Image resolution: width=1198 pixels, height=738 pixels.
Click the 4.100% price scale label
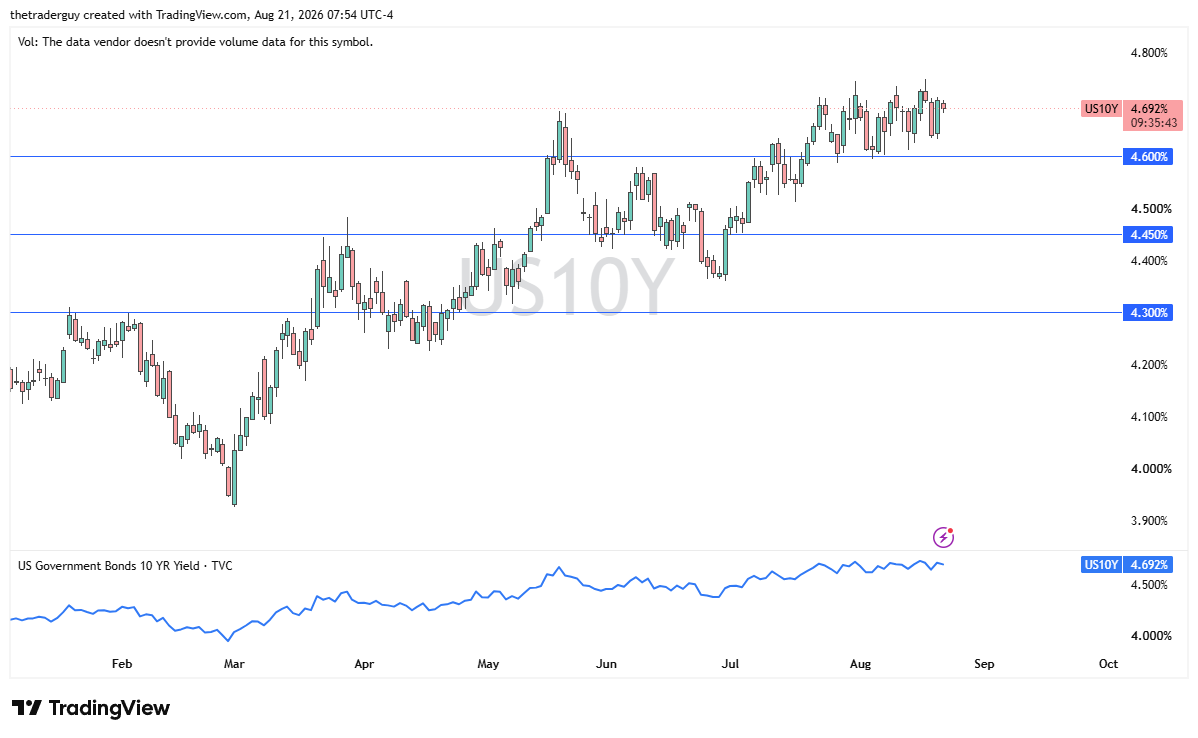coord(1149,416)
